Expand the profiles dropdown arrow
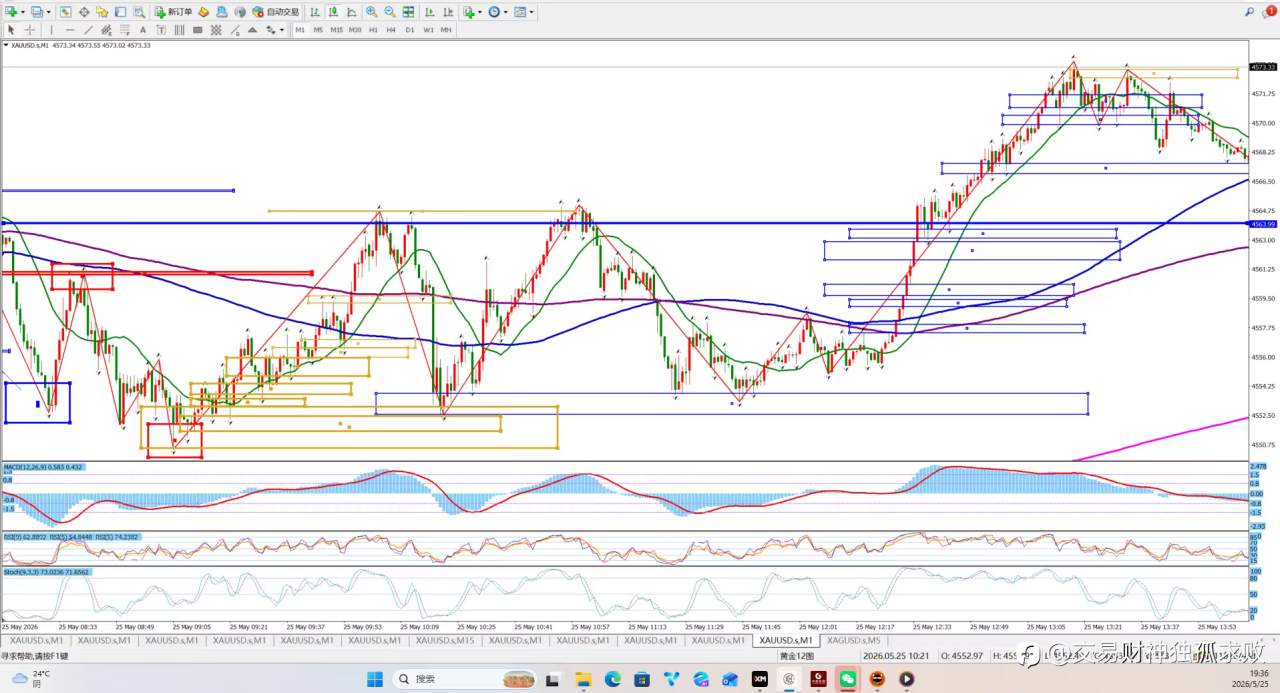 click(48, 12)
